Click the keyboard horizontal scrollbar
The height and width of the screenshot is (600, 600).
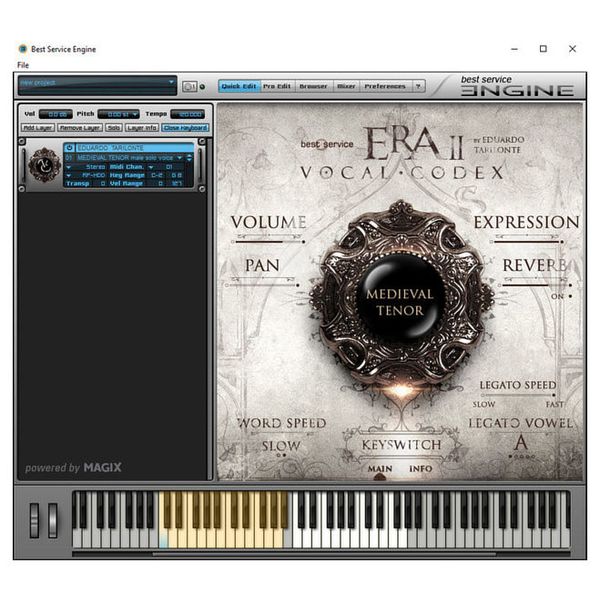(x=324, y=554)
